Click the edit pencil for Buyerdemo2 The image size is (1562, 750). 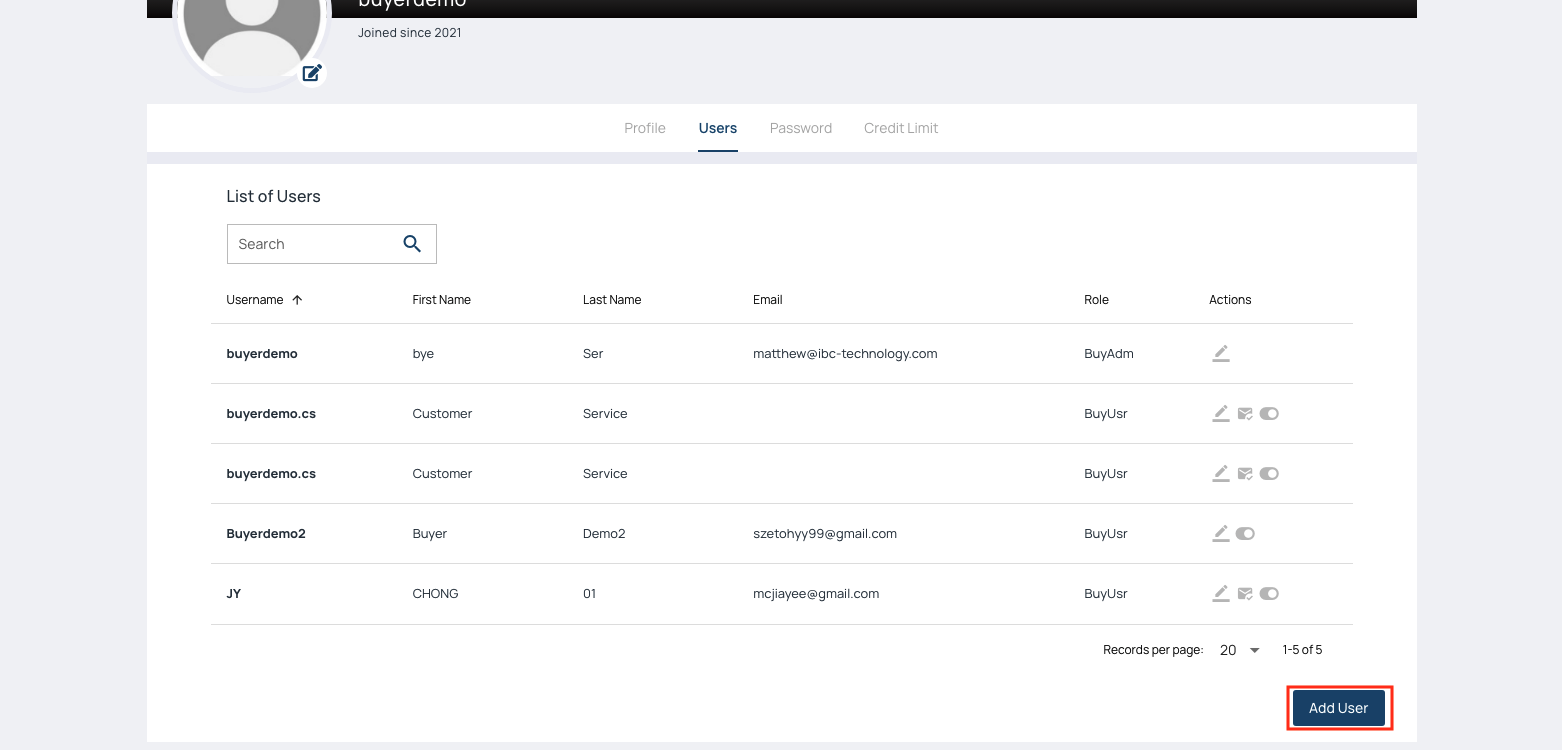point(1220,534)
